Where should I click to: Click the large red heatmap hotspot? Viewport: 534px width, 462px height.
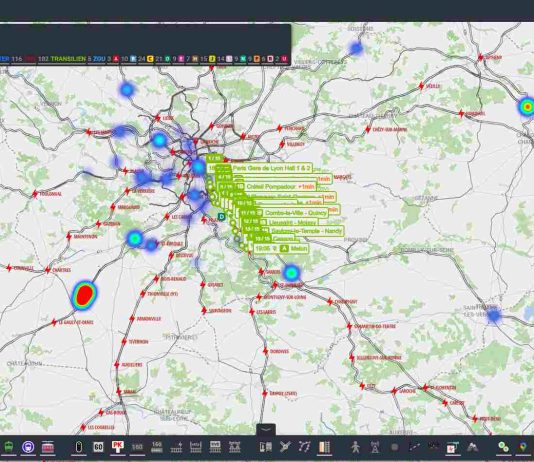(x=84, y=295)
